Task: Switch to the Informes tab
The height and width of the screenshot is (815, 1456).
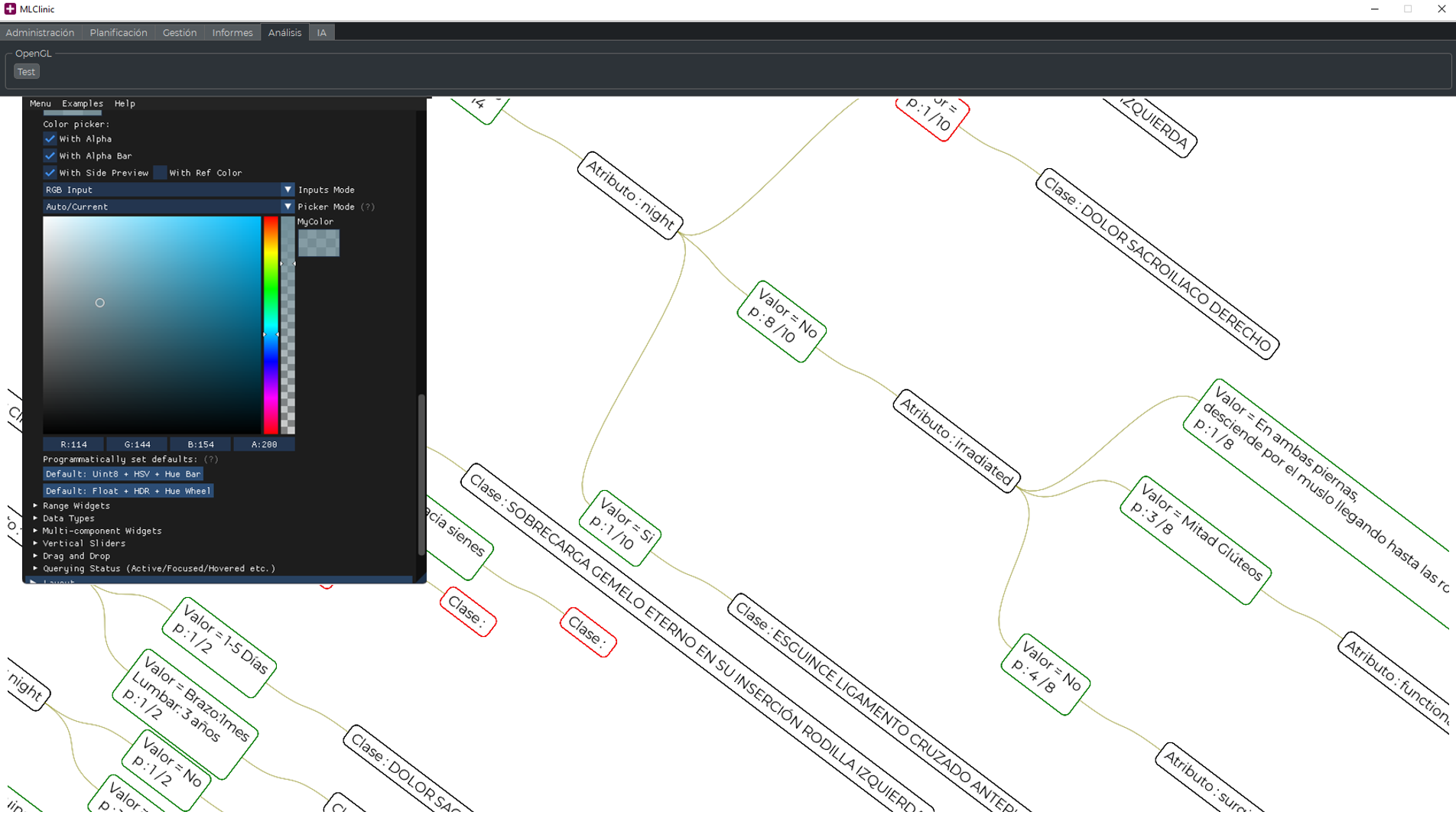Action: pos(232,33)
